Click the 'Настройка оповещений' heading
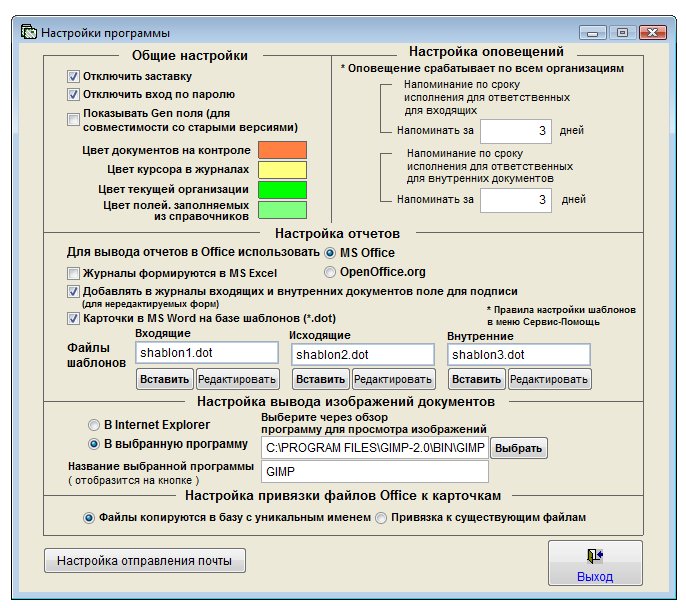The width and height of the screenshot is (686, 608). point(486,52)
